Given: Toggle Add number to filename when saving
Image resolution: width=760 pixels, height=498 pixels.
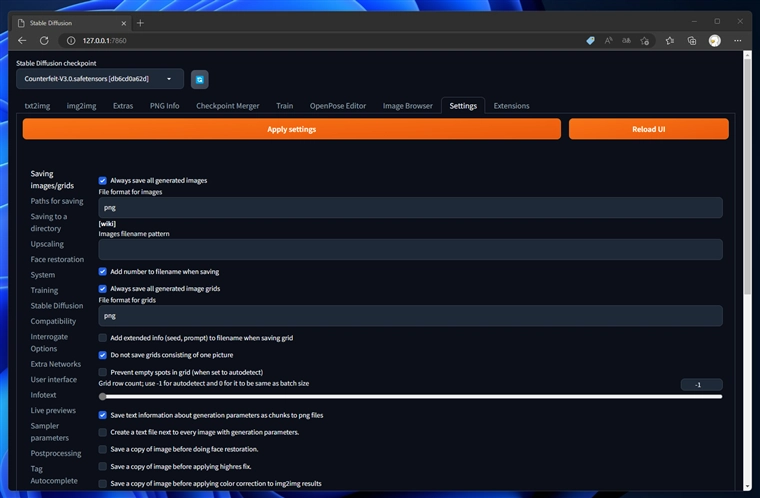Looking at the screenshot, I should pos(102,272).
